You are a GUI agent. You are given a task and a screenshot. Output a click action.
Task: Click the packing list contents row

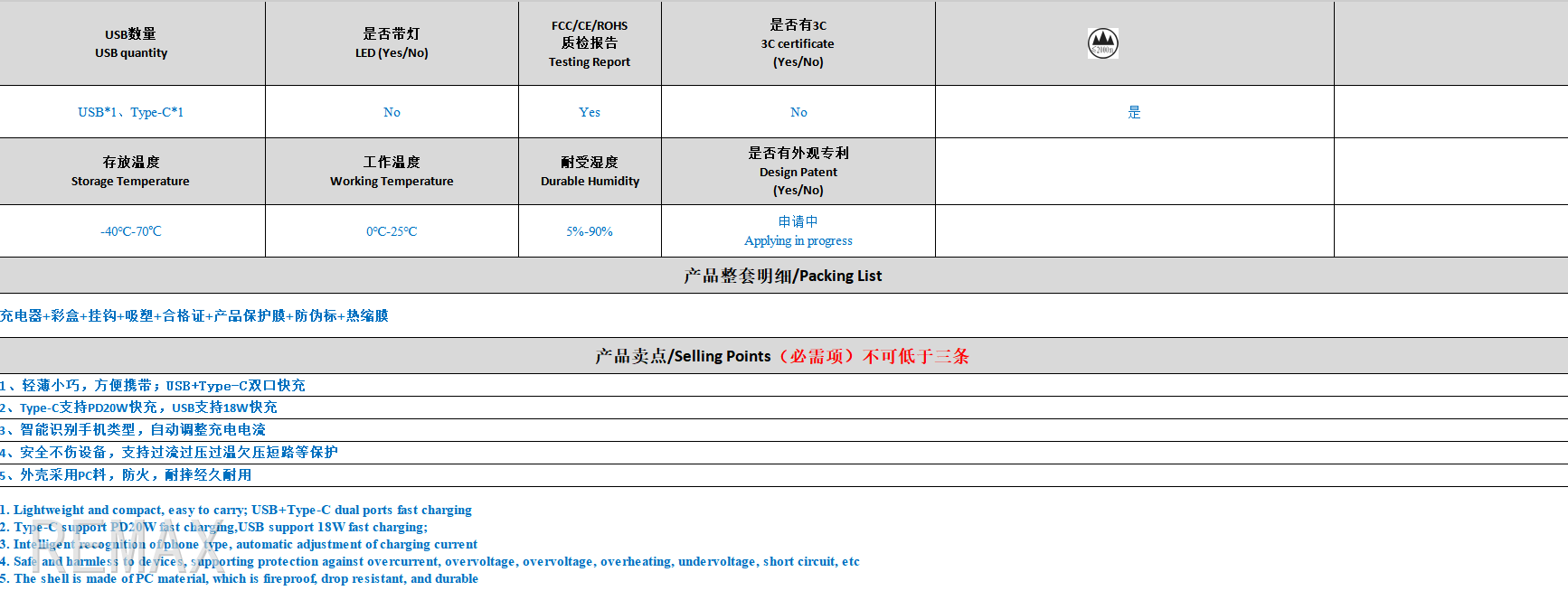tap(194, 315)
